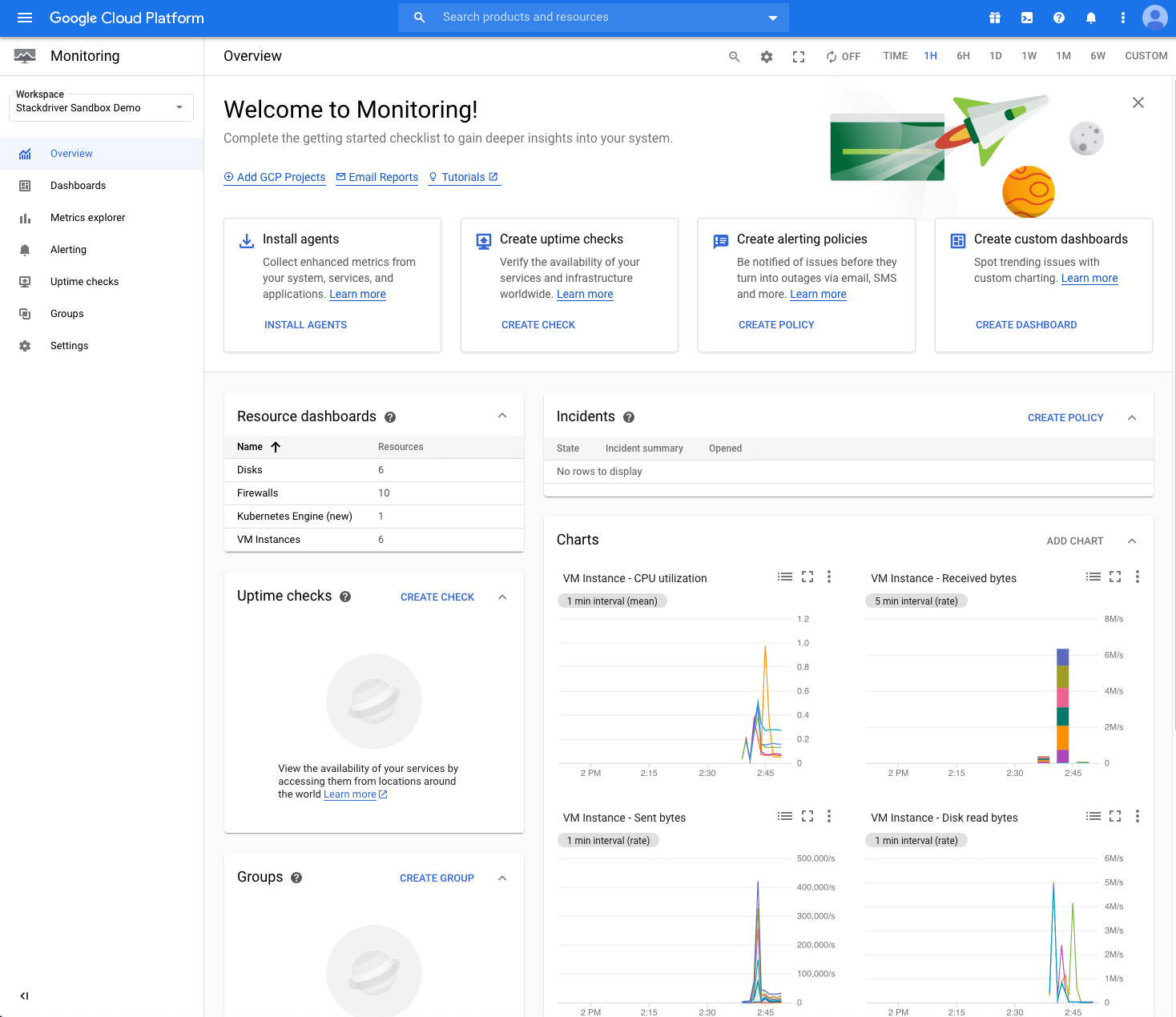Image resolution: width=1176 pixels, height=1017 pixels.
Task: Open the Add GCP Projects link
Action: [x=275, y=177]
